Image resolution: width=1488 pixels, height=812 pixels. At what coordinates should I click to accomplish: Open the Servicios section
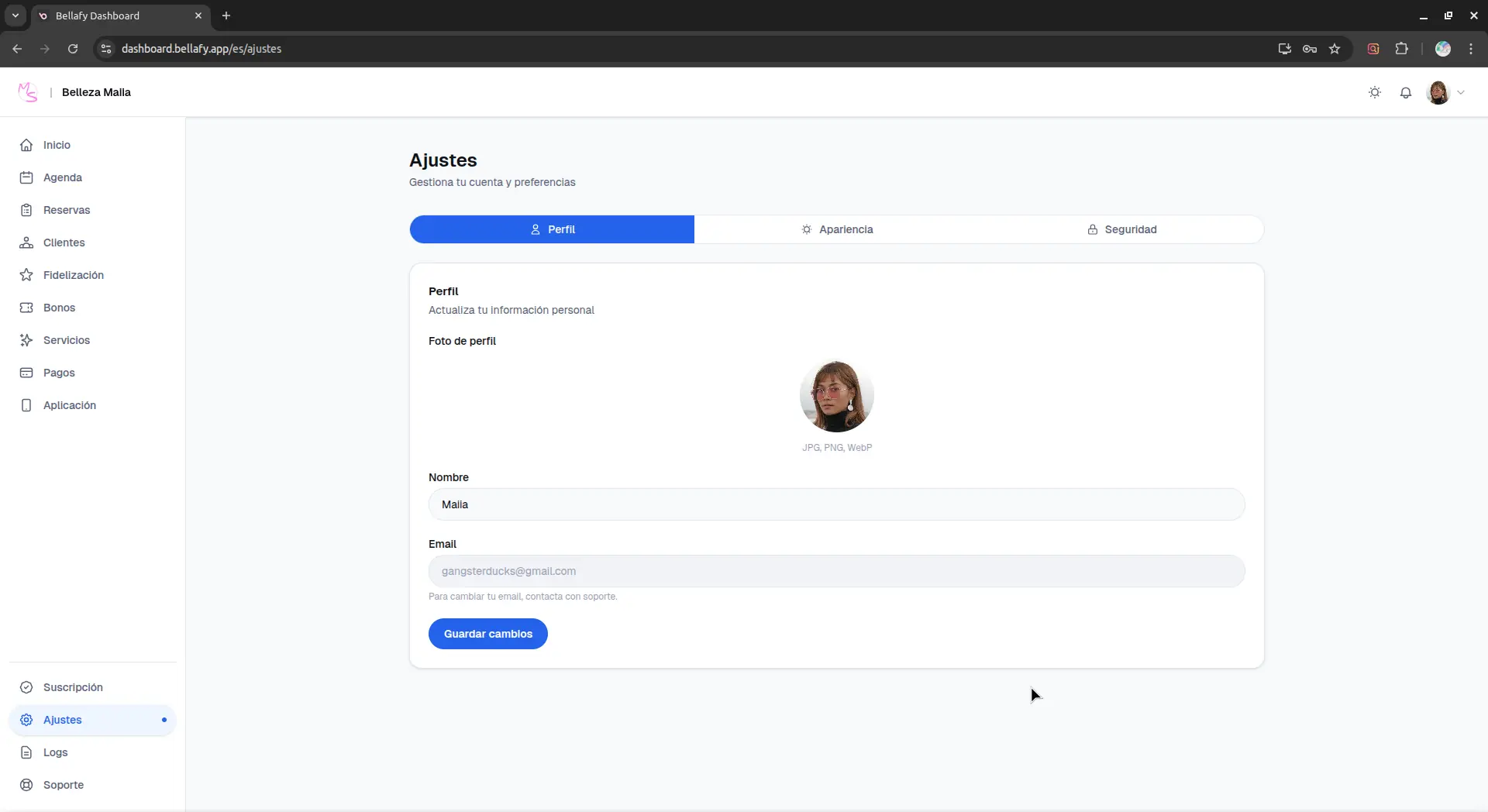pyautogui.click(x=67, y=340)
